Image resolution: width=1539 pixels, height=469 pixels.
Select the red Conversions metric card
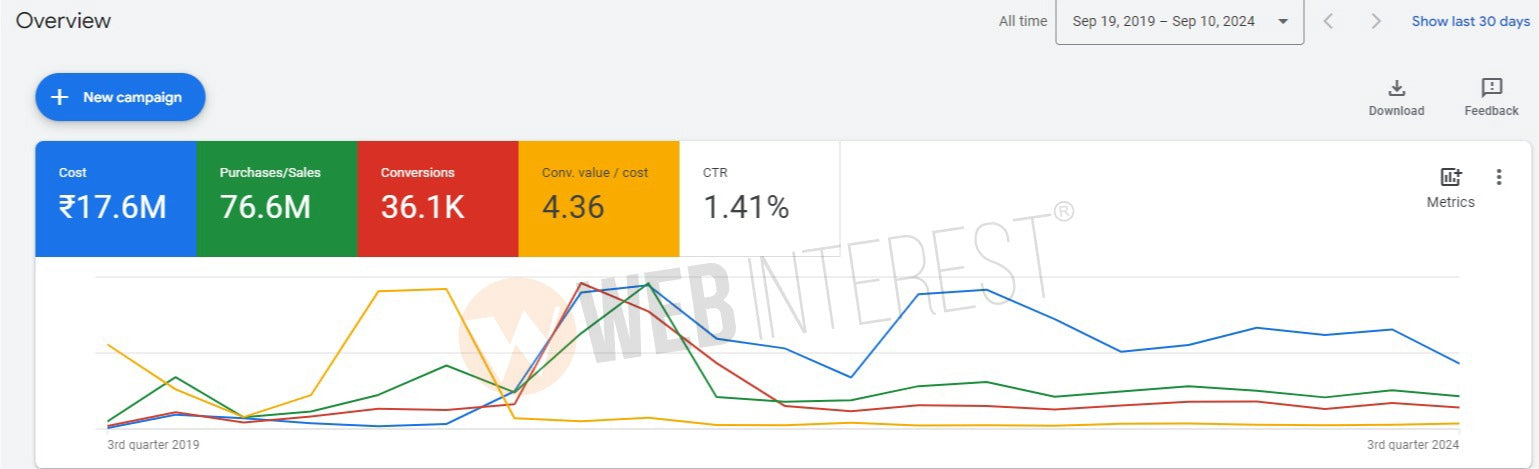437,198
